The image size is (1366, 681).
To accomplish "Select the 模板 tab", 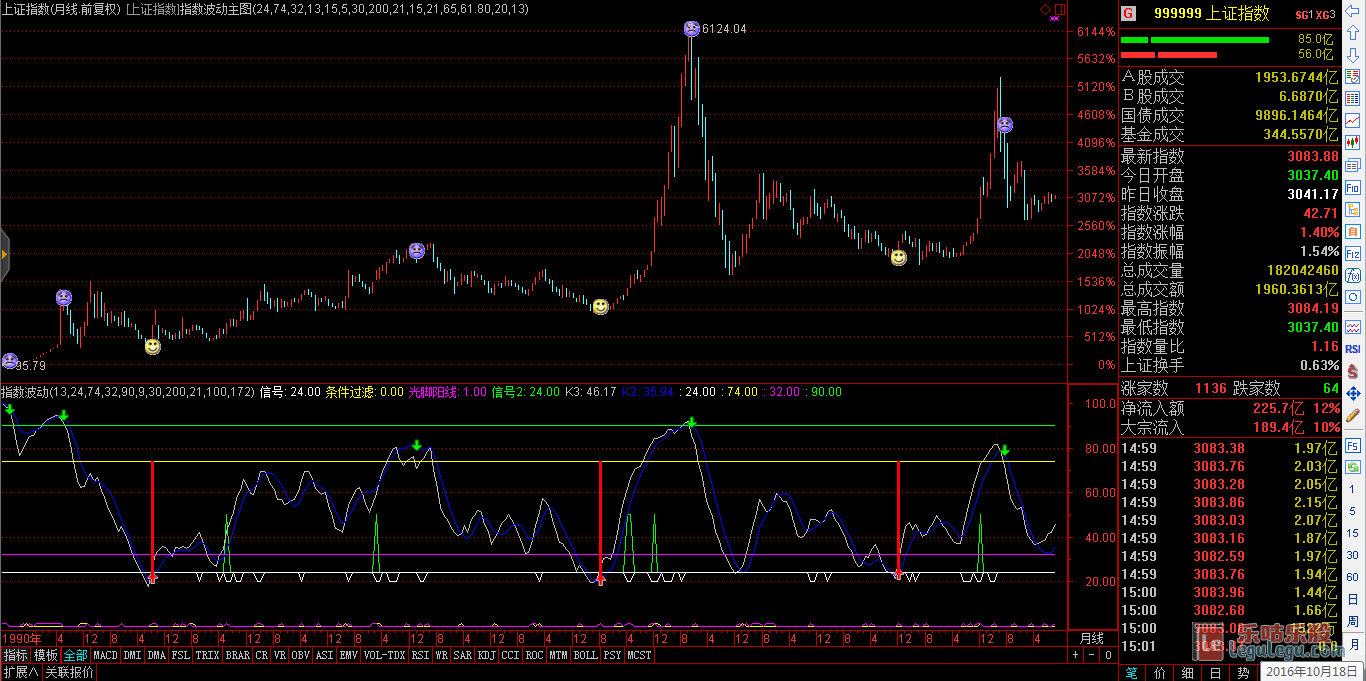I will tap(46, 655).
